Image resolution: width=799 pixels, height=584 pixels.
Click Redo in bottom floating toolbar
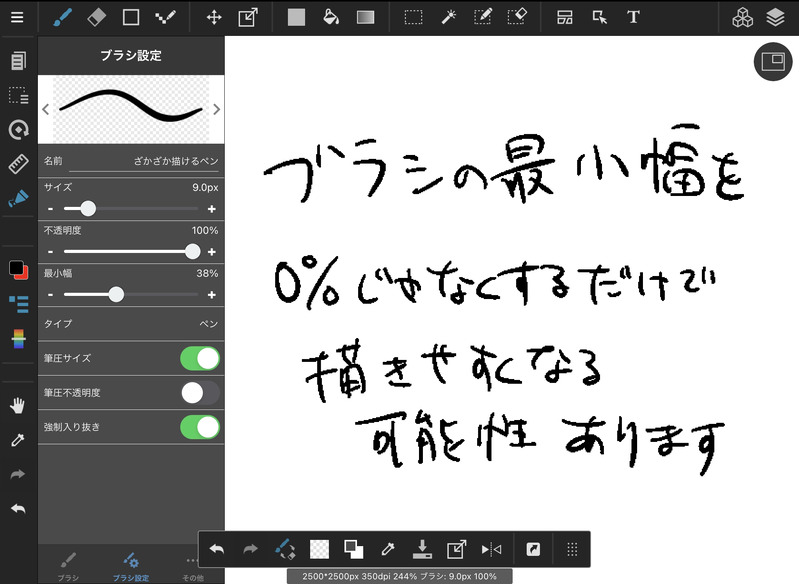tap(251, 549)
